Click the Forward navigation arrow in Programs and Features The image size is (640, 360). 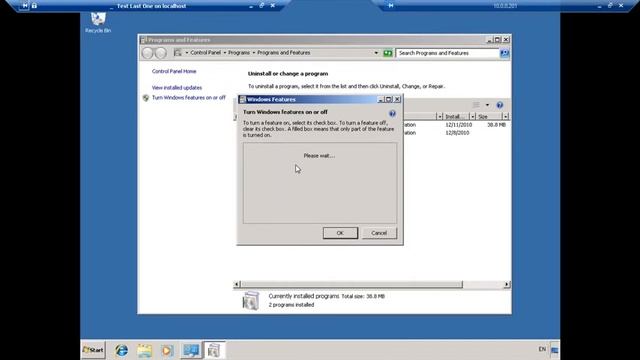pyautogui.click(x=161, y=53)
